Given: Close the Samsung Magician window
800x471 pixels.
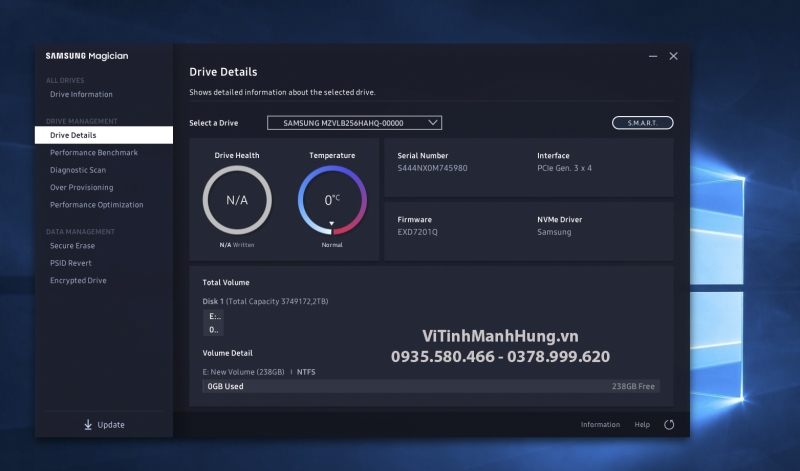Looking at the screenshot, I should (x=673, y=56).
